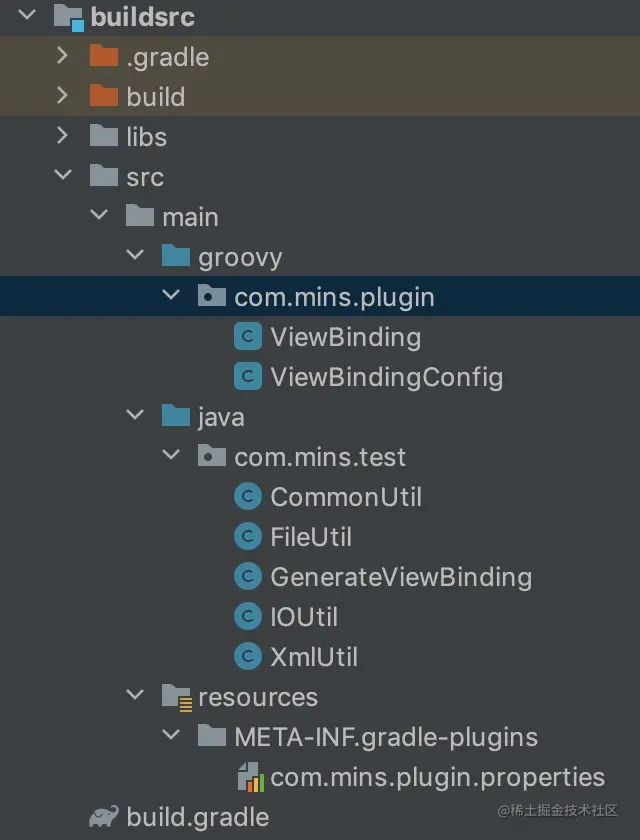The image size is (640, 840).
Task: Collapse the src folder
Action: click(x=63, y=176)
